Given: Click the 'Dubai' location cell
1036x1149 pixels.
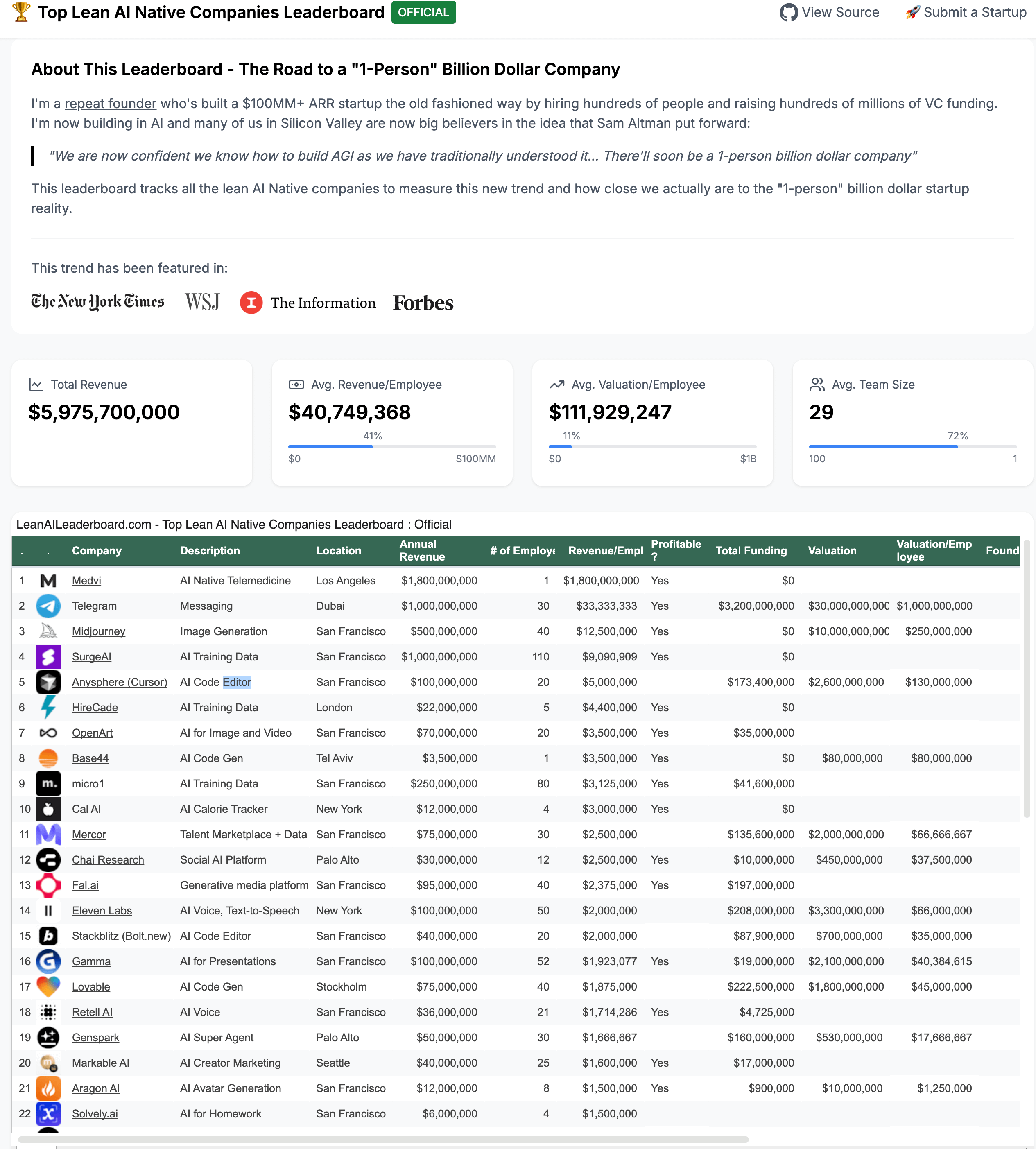Looking at the screenshot, I should pos(330,606).
